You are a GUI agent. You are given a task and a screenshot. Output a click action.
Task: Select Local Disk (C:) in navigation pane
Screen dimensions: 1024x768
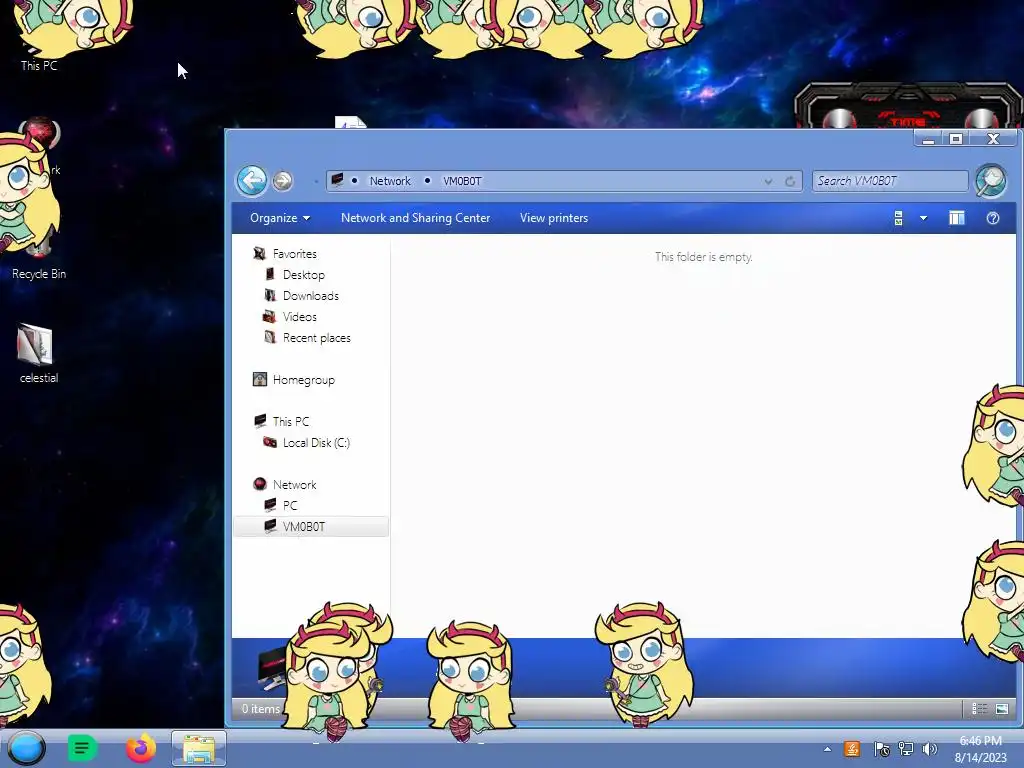[316, 442]
